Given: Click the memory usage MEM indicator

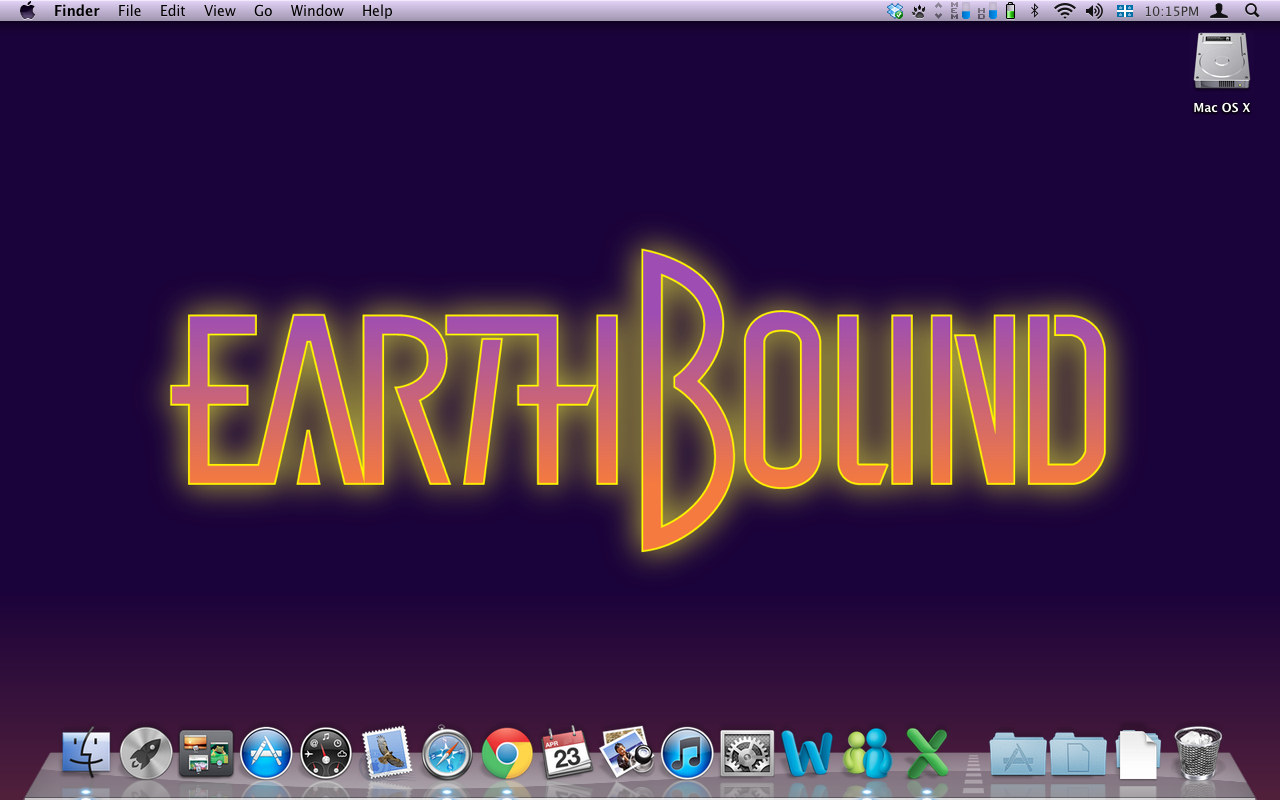Looking at the screenshot, I should pos(960,11).
